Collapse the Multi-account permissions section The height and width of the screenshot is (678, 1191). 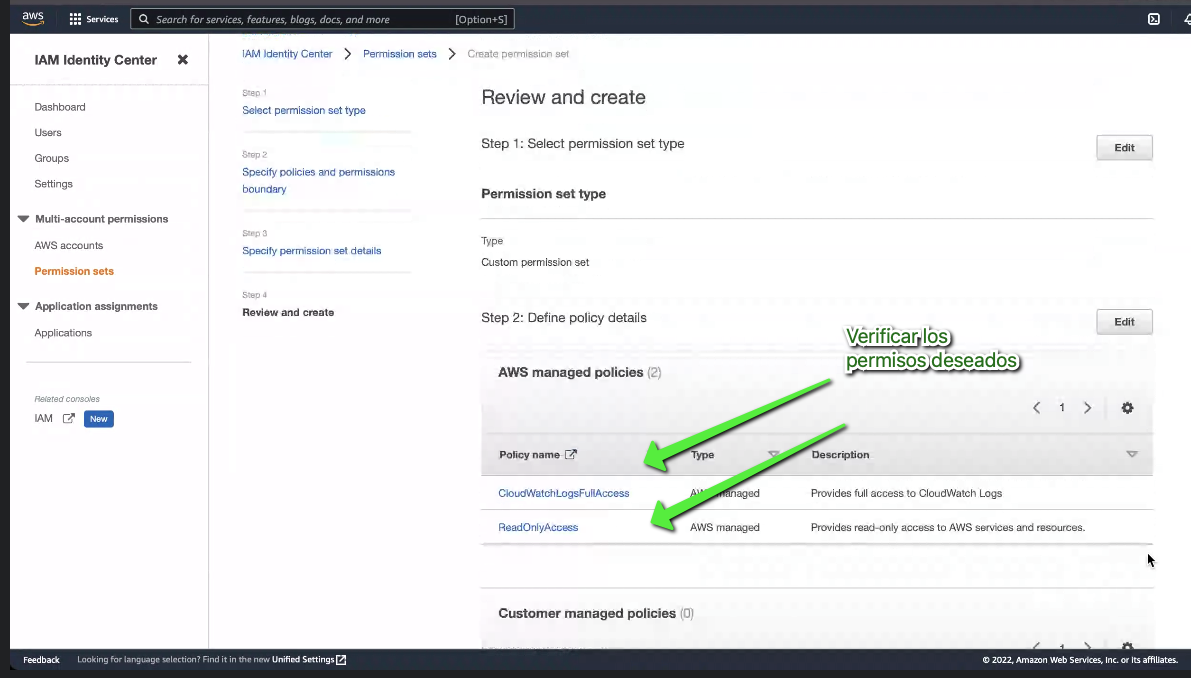coord(24,219)
